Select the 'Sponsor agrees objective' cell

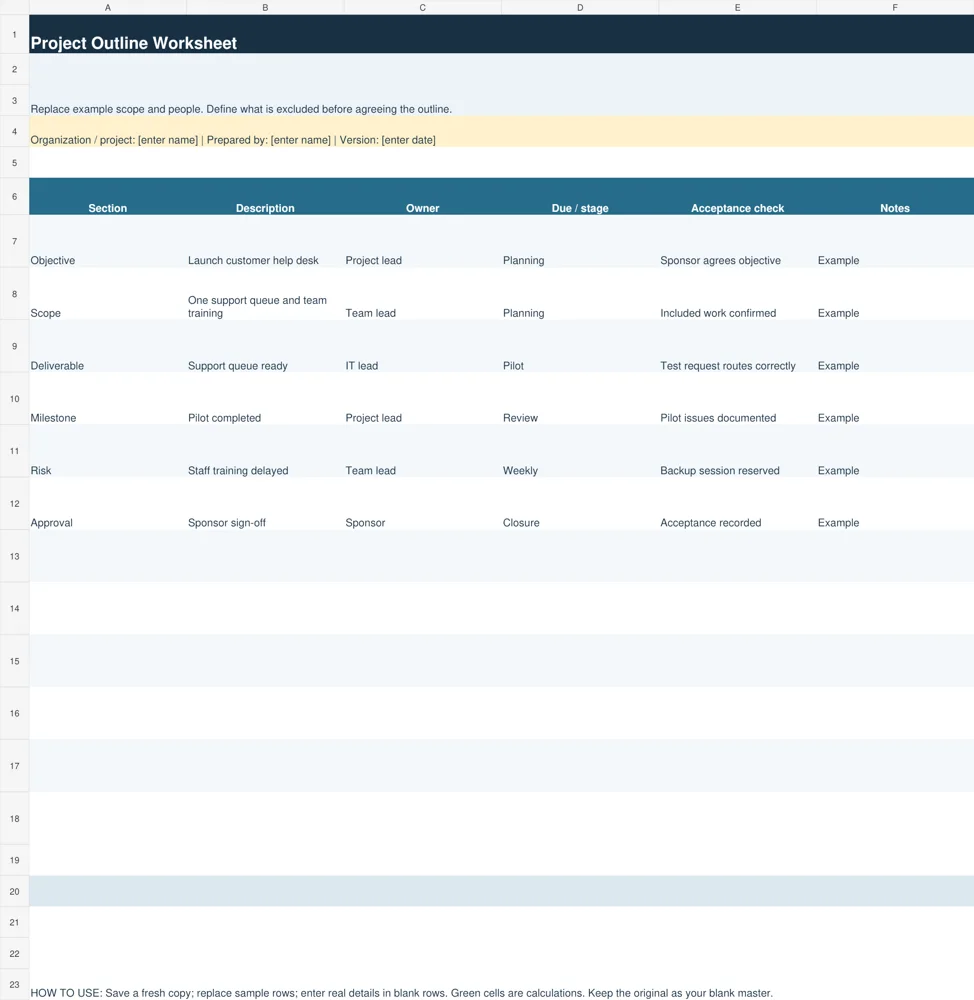(737, 241)
